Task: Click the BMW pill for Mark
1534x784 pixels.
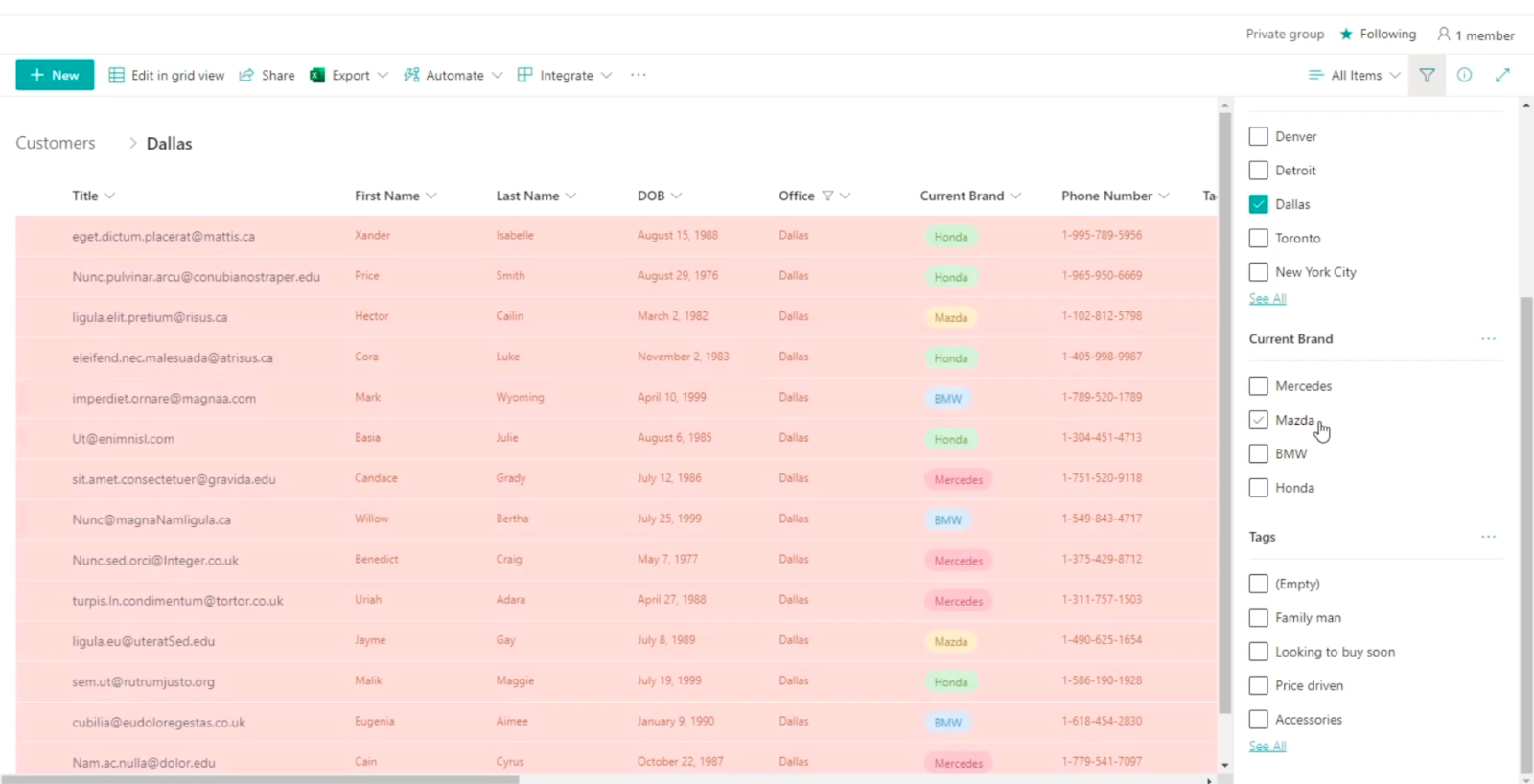Action: click(x=948, y=399)
